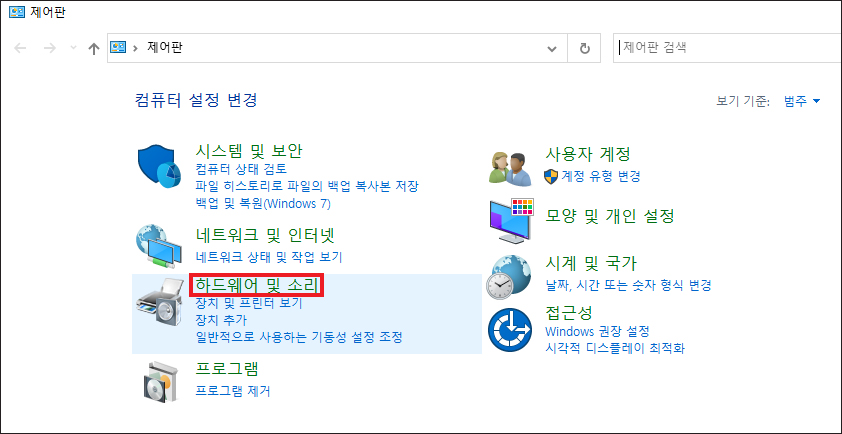Click the 하드웨어 및 소리 heading link

tap(257, 285)
